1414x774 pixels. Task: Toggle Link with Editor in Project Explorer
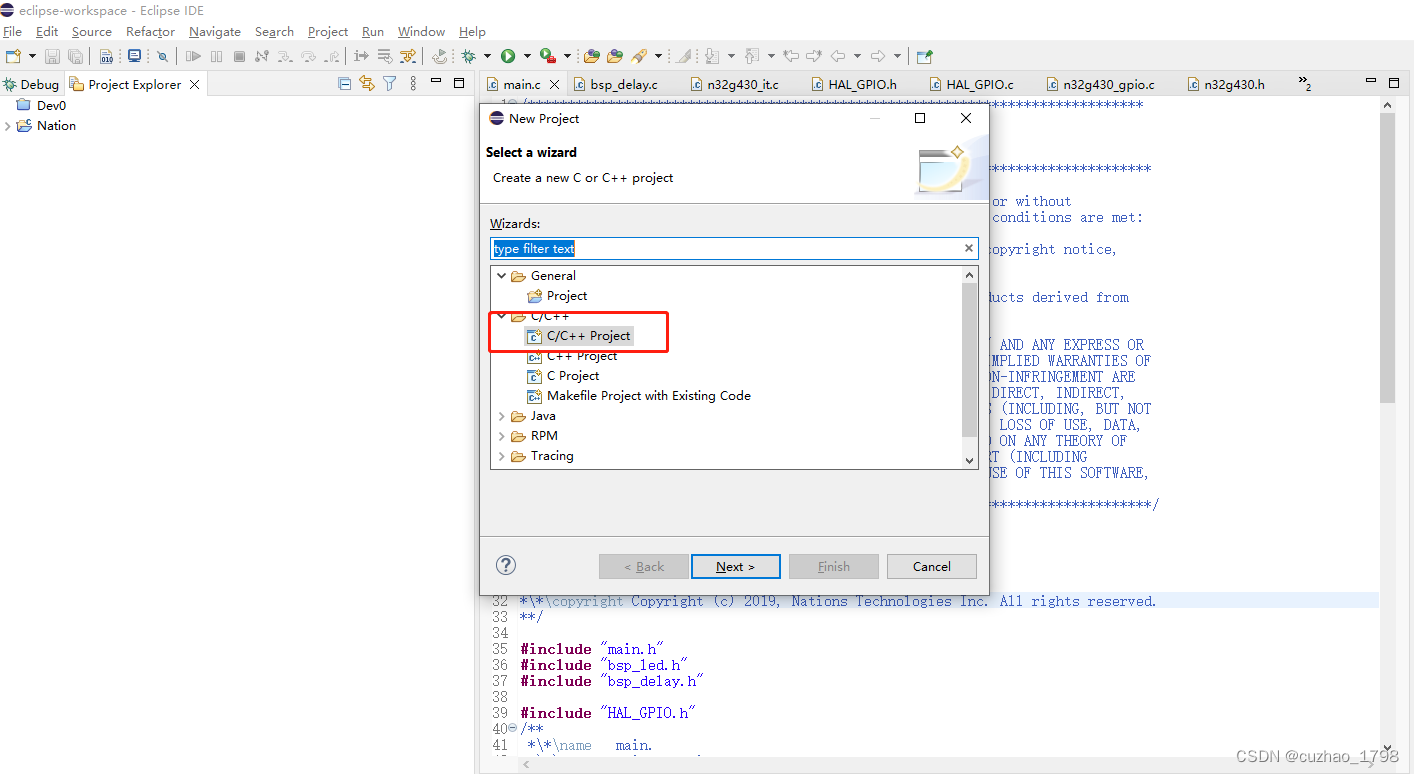tap(367, 84)
